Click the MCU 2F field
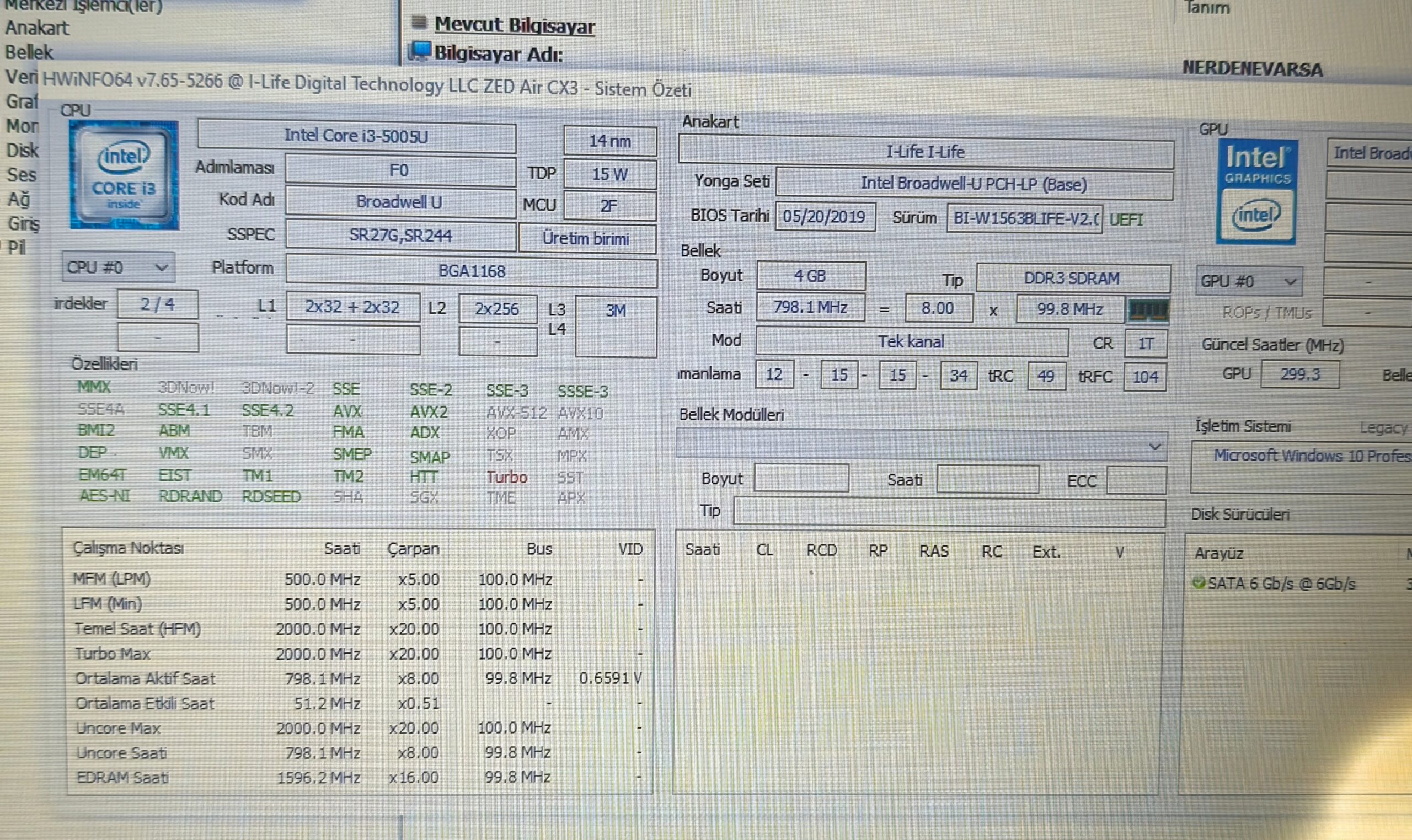The height and width of the screenshot is (840, 1412). (x=610, y=206)
